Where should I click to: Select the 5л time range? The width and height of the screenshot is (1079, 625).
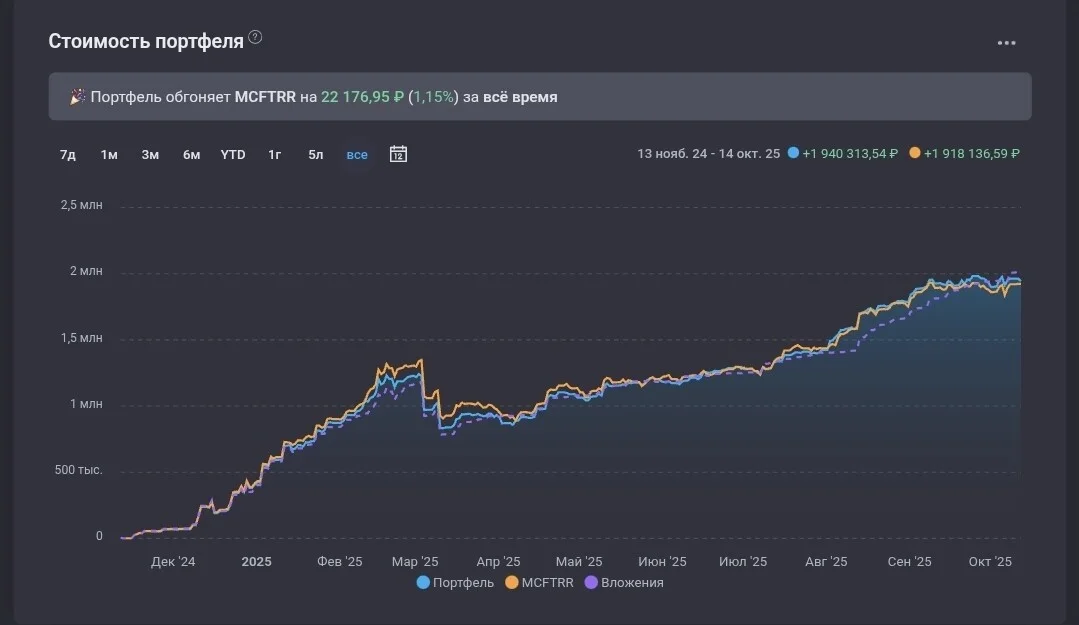[x=315, y=155]
